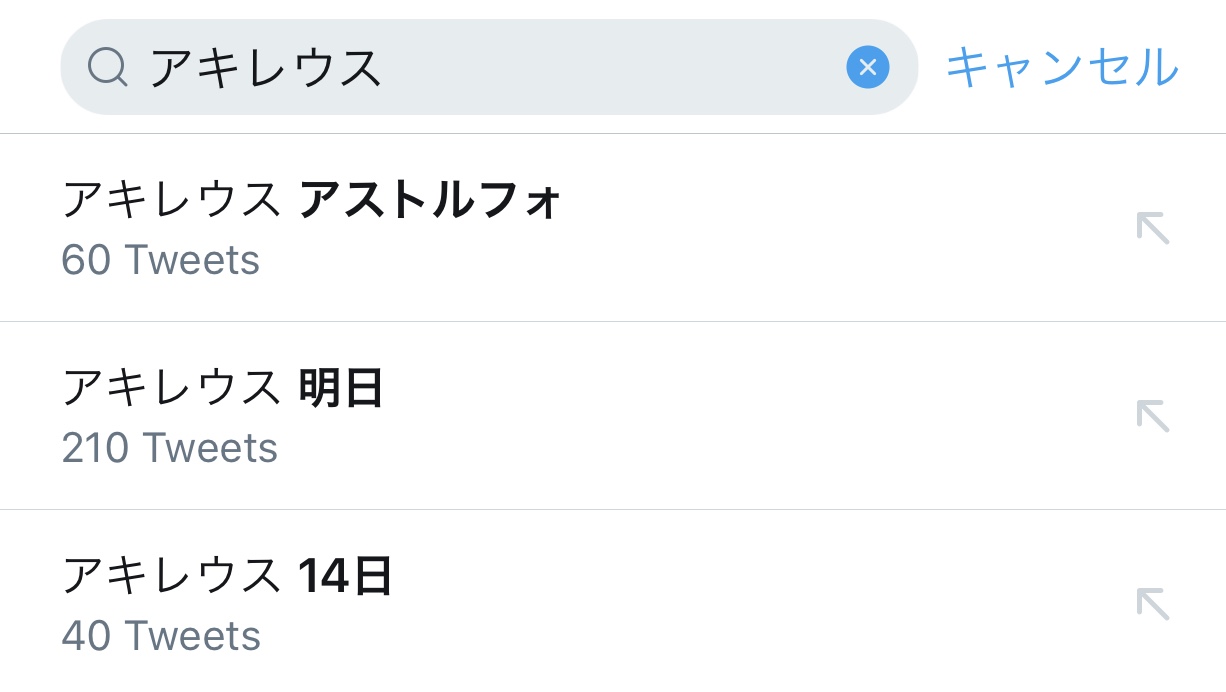Click the typed アキレウス query text
Viewport: 1226px width, 692px height.
pyautogui.click(x=266, y=68)
